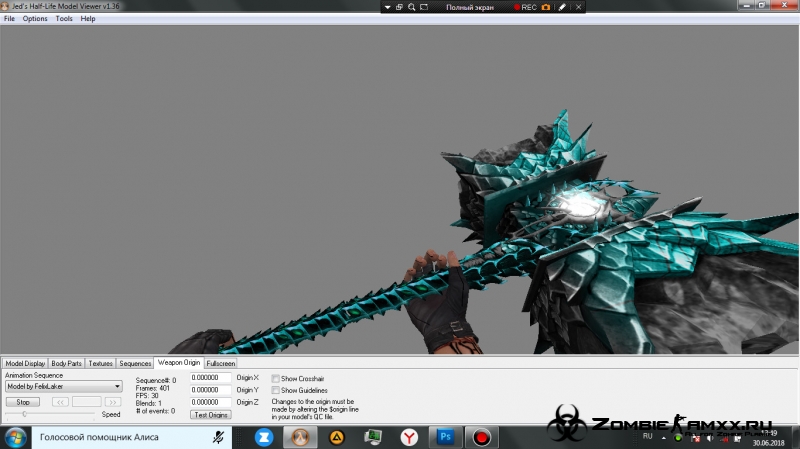Screen dimensions: 800x449
Task: Enable the Show Guidelines checkbox
Action: 276,390
